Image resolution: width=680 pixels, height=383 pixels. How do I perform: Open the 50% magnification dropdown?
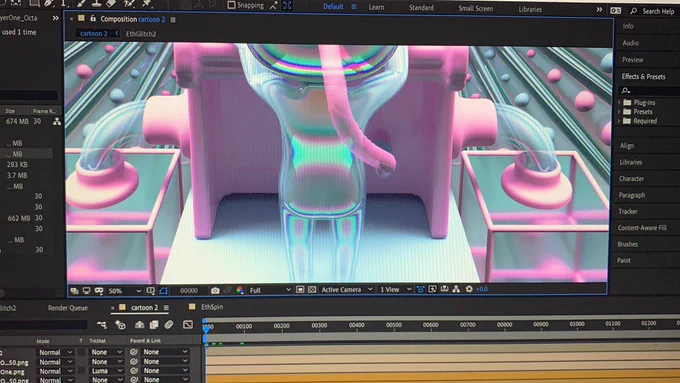(x=124, y=291)
